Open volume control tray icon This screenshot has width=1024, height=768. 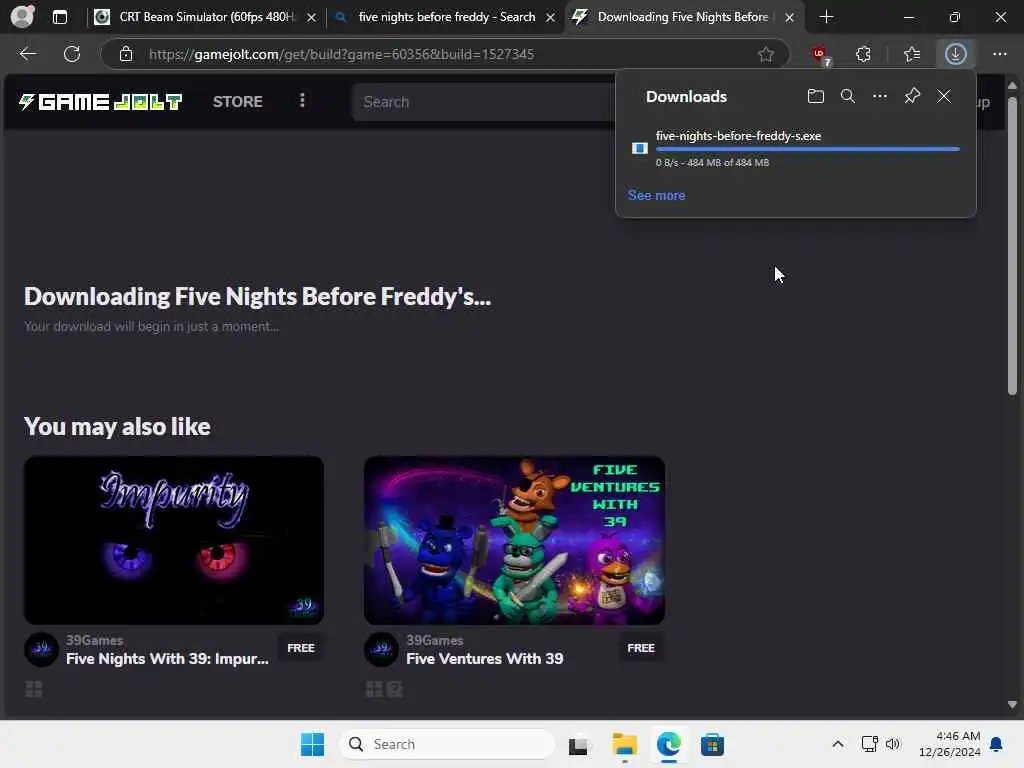pos(893,744)
